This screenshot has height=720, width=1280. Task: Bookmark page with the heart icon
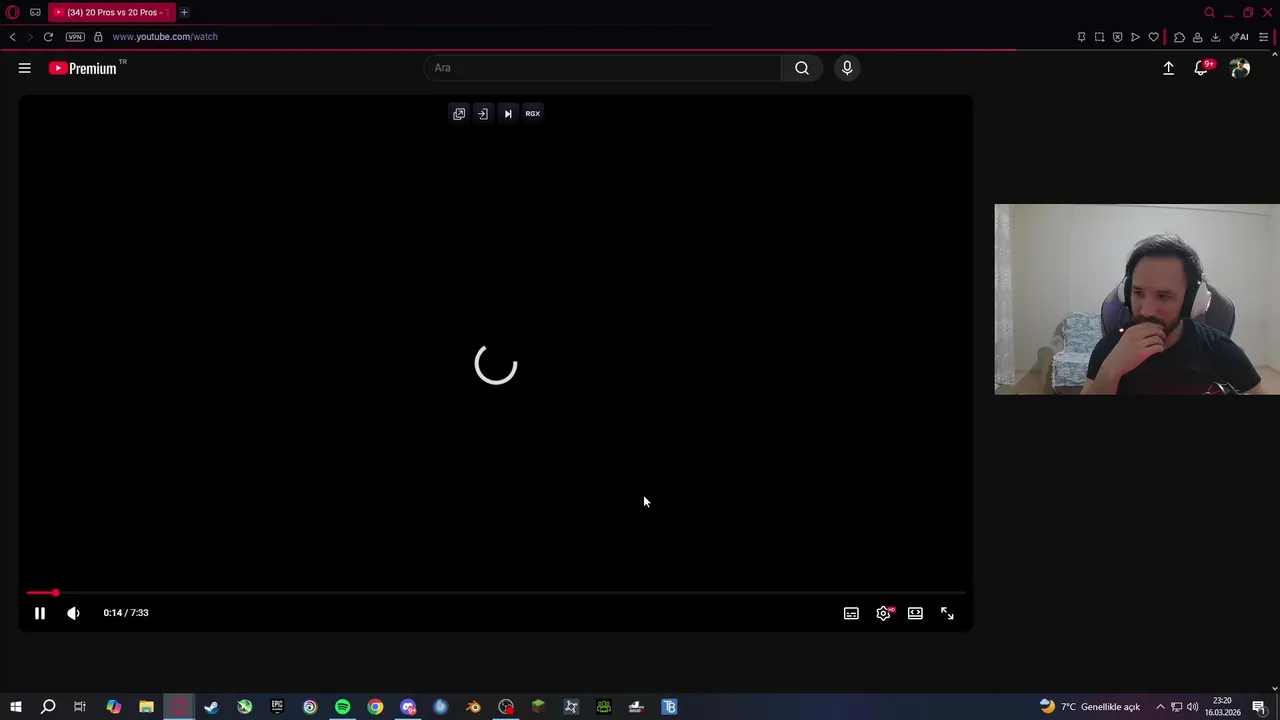pos(1153,37)
